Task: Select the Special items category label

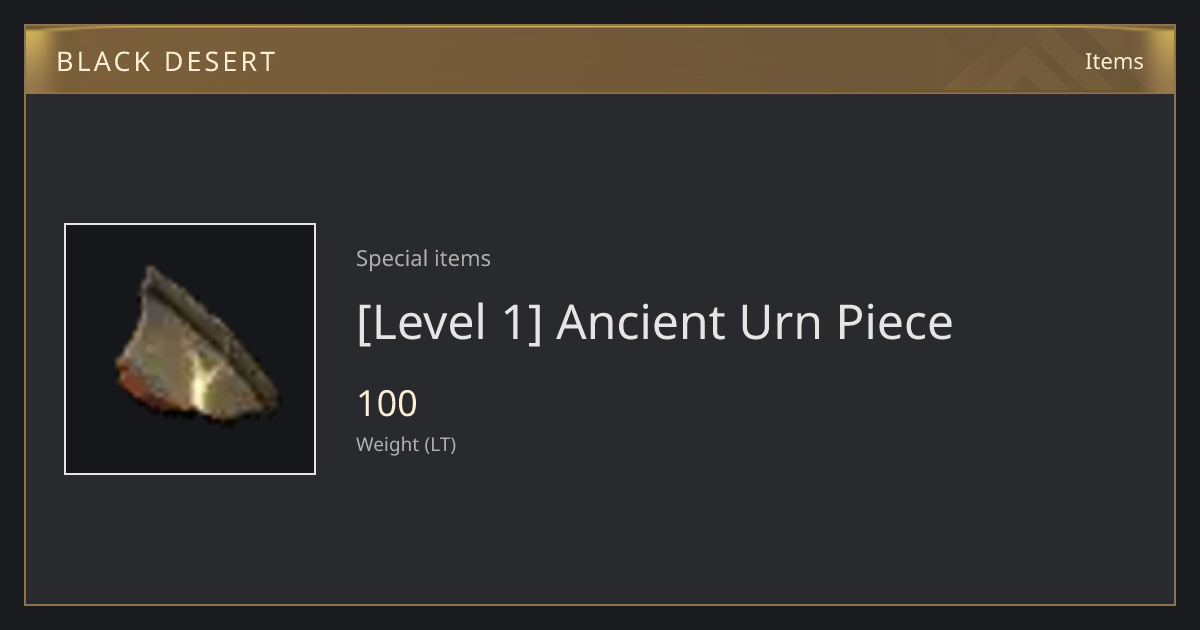Action: point(423,258)
